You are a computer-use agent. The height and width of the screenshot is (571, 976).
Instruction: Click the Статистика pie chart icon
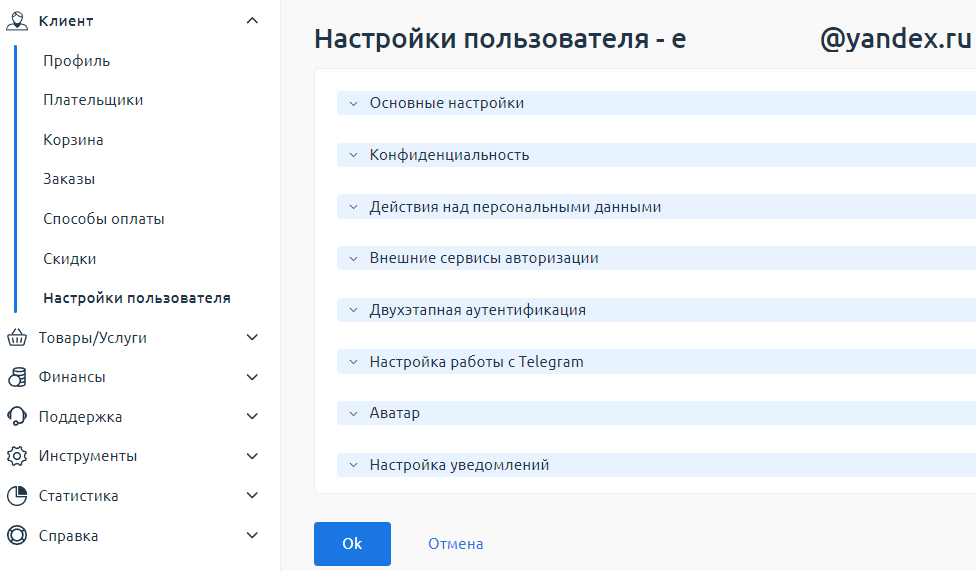(x=17, y=496)
